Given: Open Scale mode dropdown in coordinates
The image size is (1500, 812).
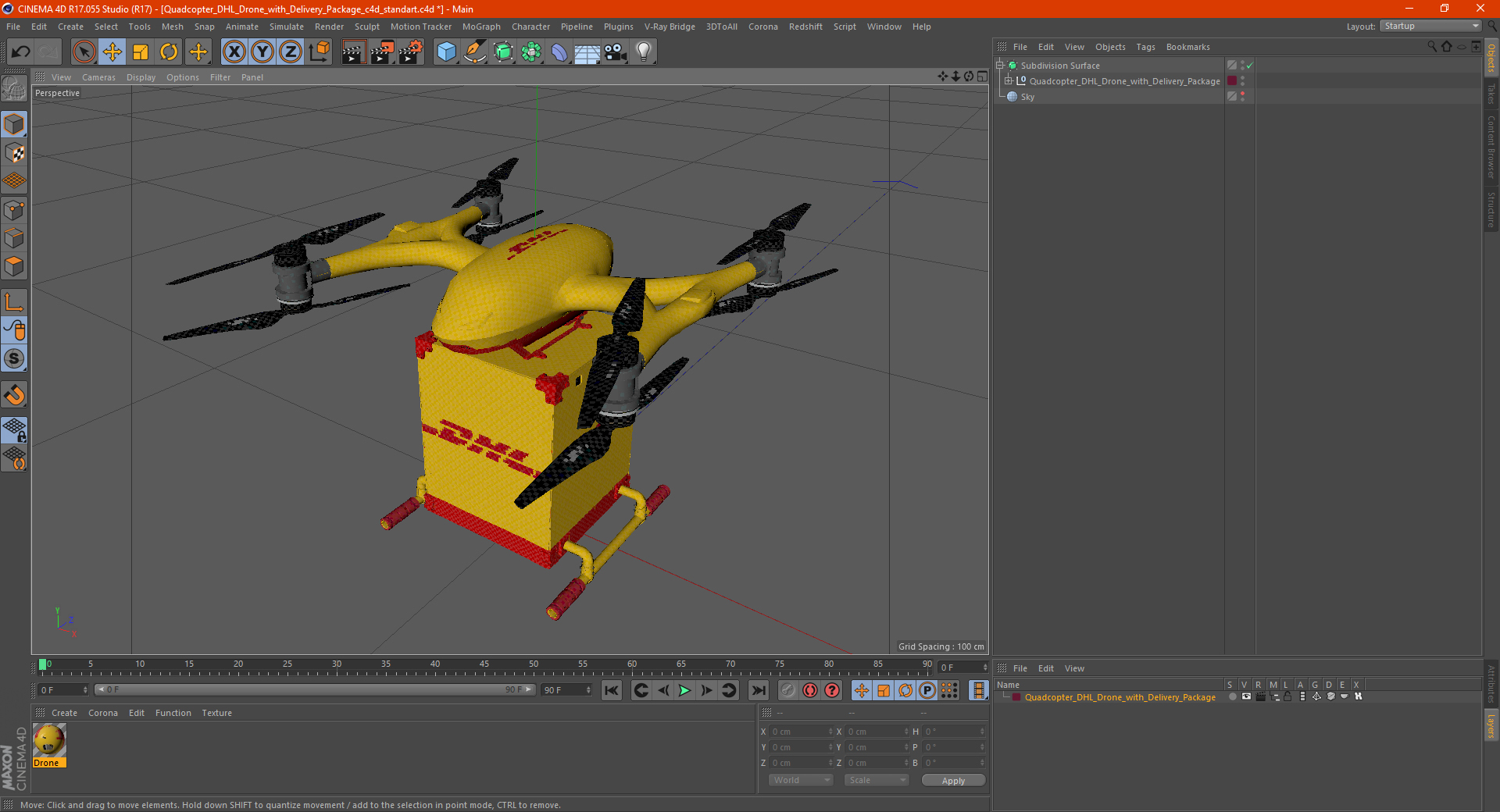Looking at the screenshot, I should [x=877, y=780].
